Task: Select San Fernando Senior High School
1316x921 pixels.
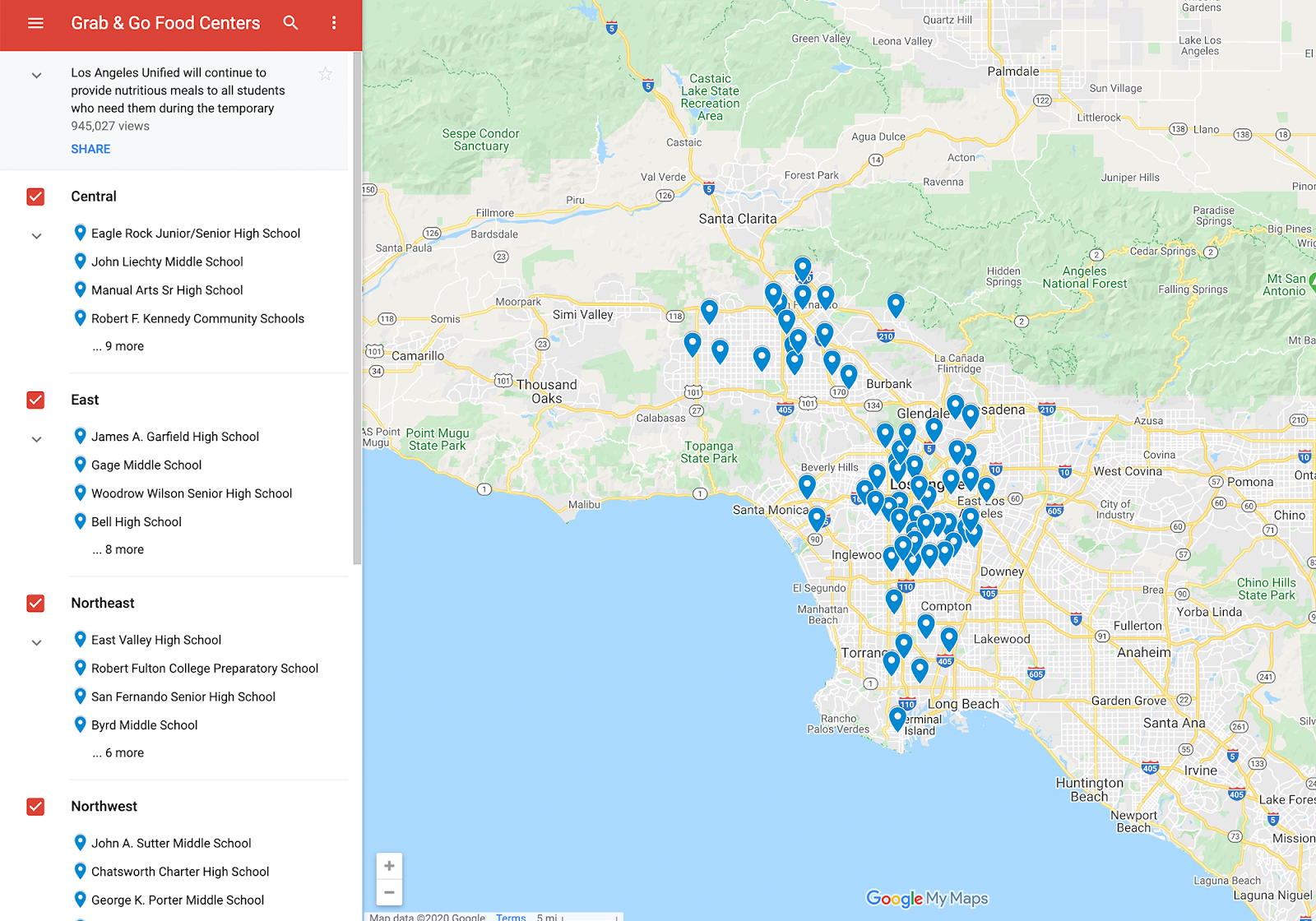Action: [183, 697]
